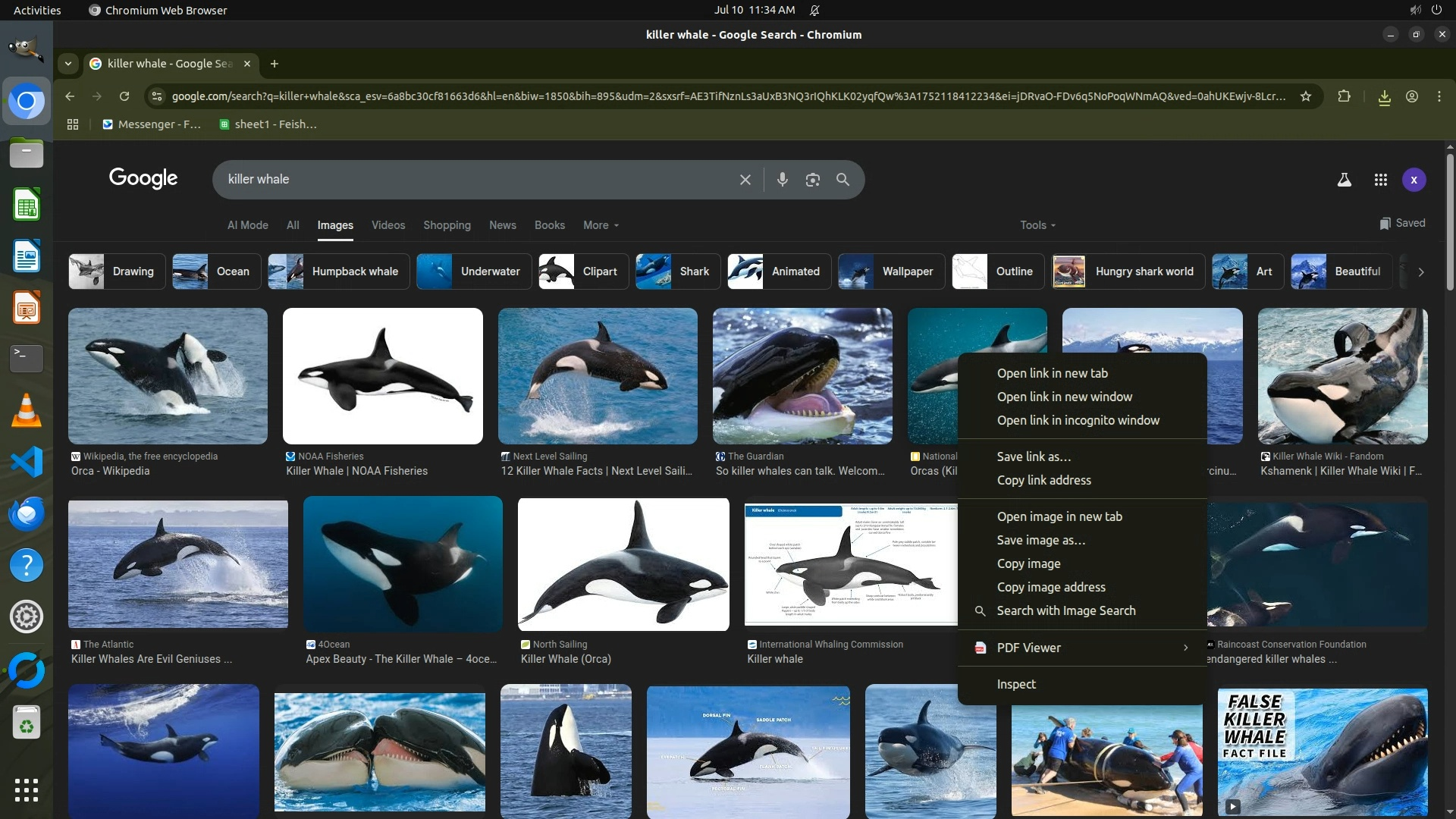Select Copy image address menu entry
Screen dimensions: 1456x819
(1050, 587)
